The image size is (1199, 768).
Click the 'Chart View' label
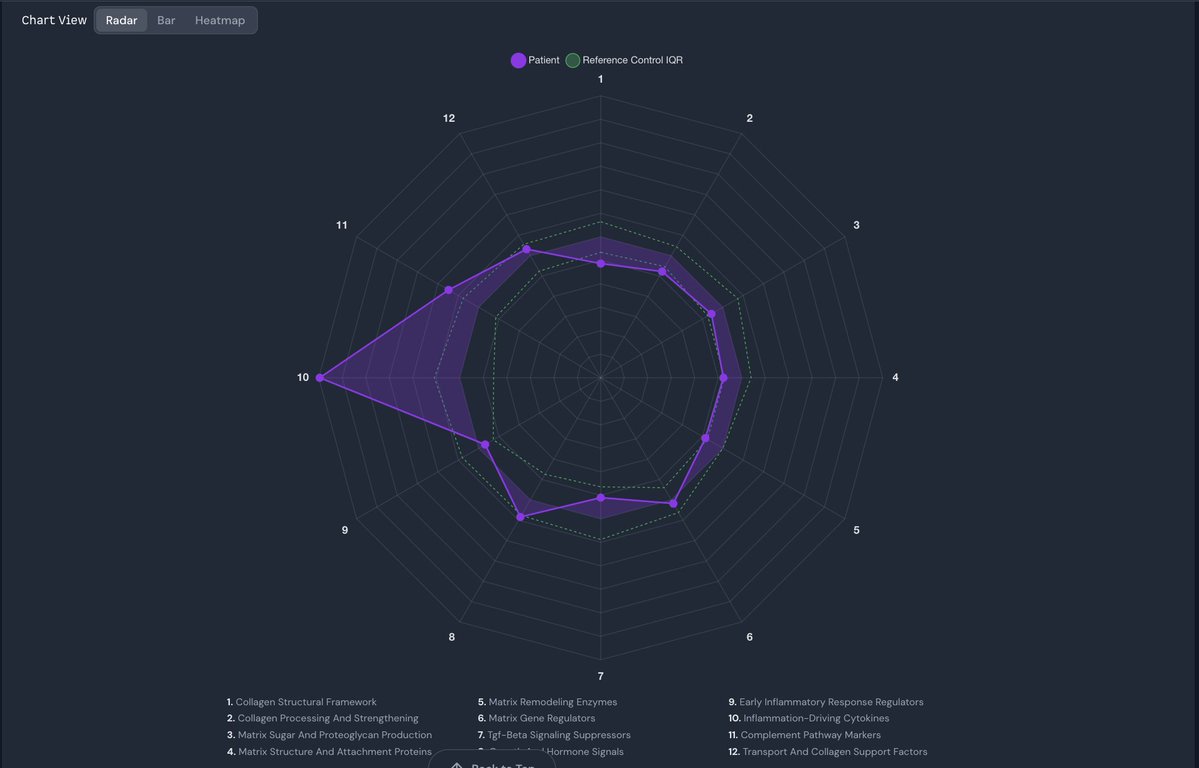54,21
